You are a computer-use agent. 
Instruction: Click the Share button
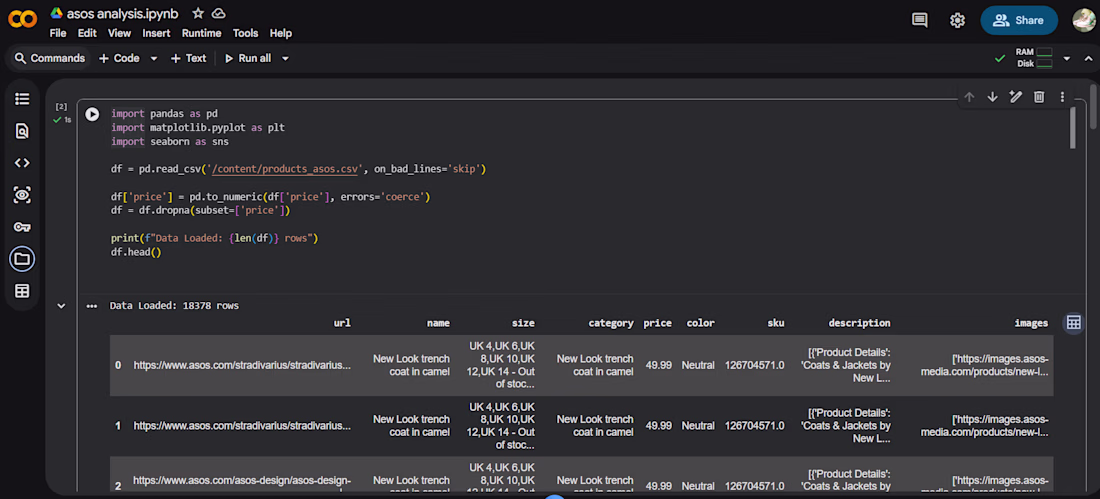(1019, 20)
